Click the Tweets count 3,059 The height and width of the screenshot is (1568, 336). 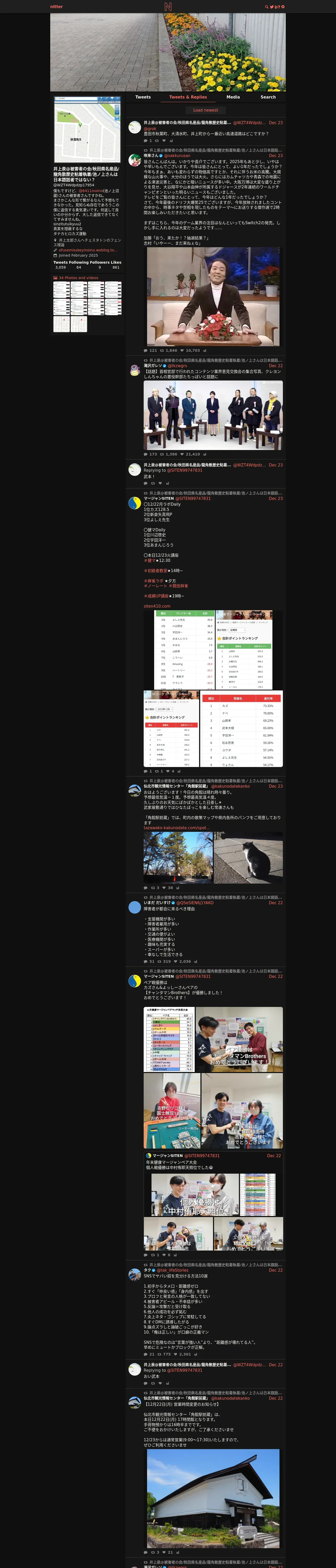60,267
